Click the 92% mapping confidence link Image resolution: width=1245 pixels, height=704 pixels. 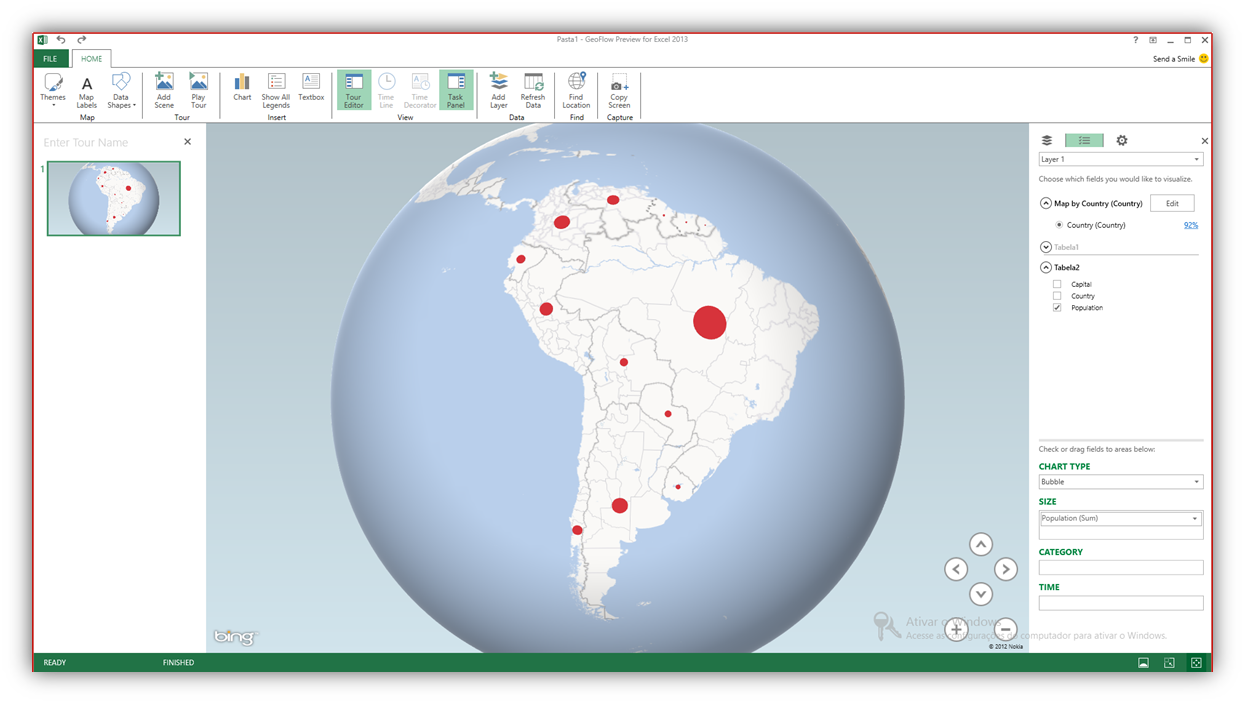pyautogui.click(x=1190, y=225)
